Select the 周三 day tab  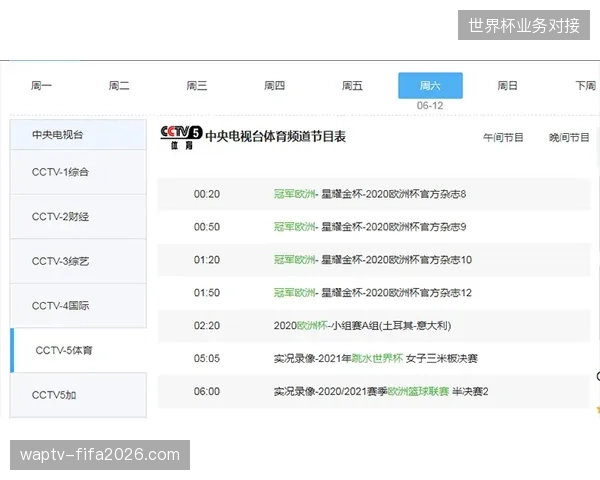point(197,85)
